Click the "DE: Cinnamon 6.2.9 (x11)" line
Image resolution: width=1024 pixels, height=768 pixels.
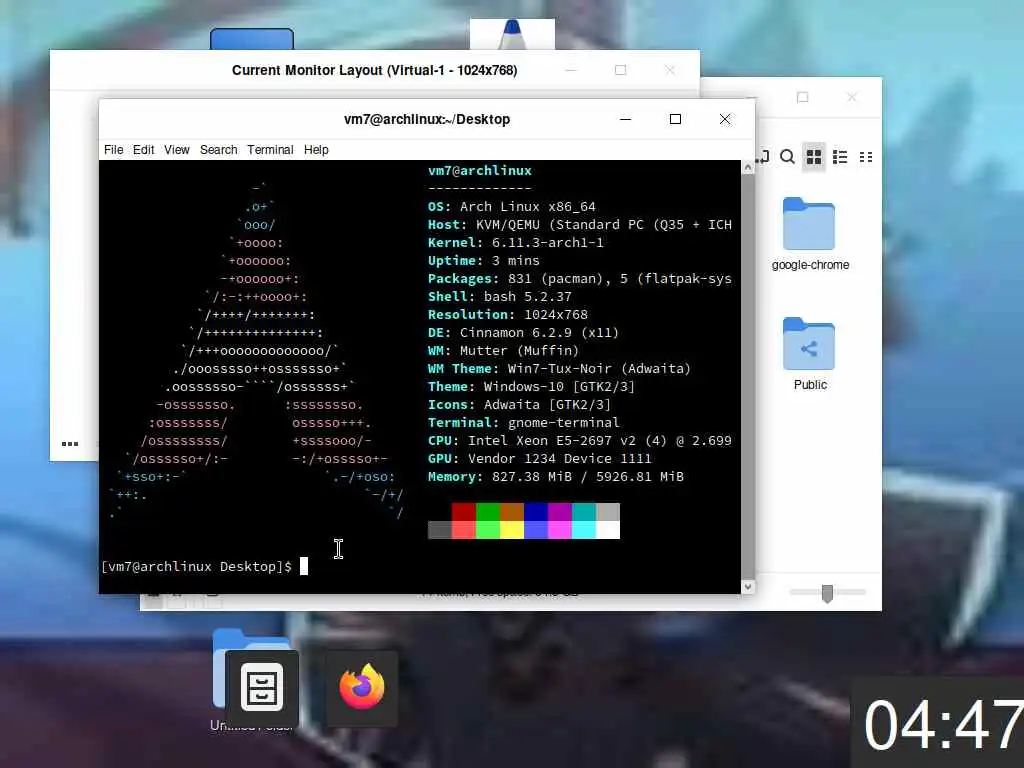(523, 332)
